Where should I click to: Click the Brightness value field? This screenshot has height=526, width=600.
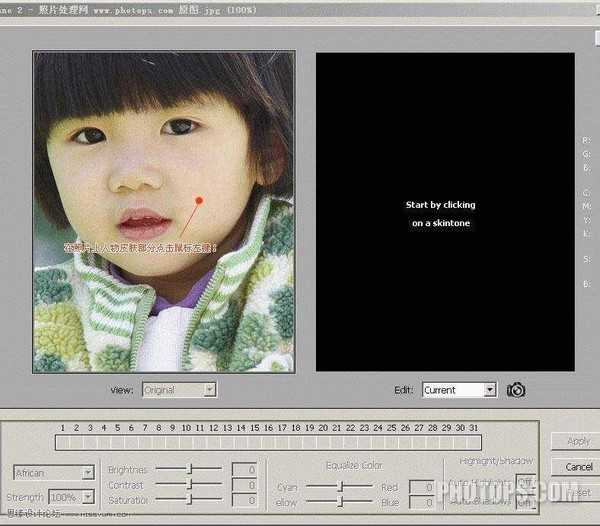point(244,469)
